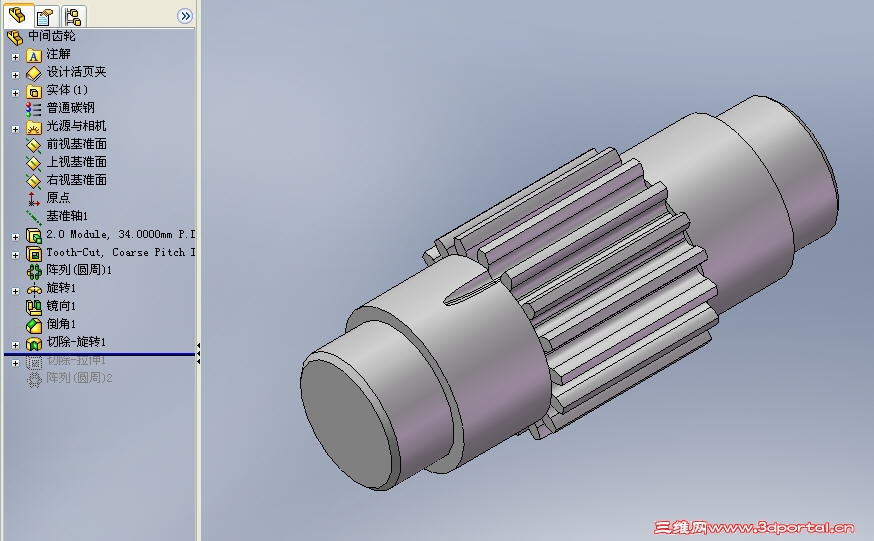Expand the 旋转1 revolve node
This screenshot has height=541, width=874.
pos(16,291)
